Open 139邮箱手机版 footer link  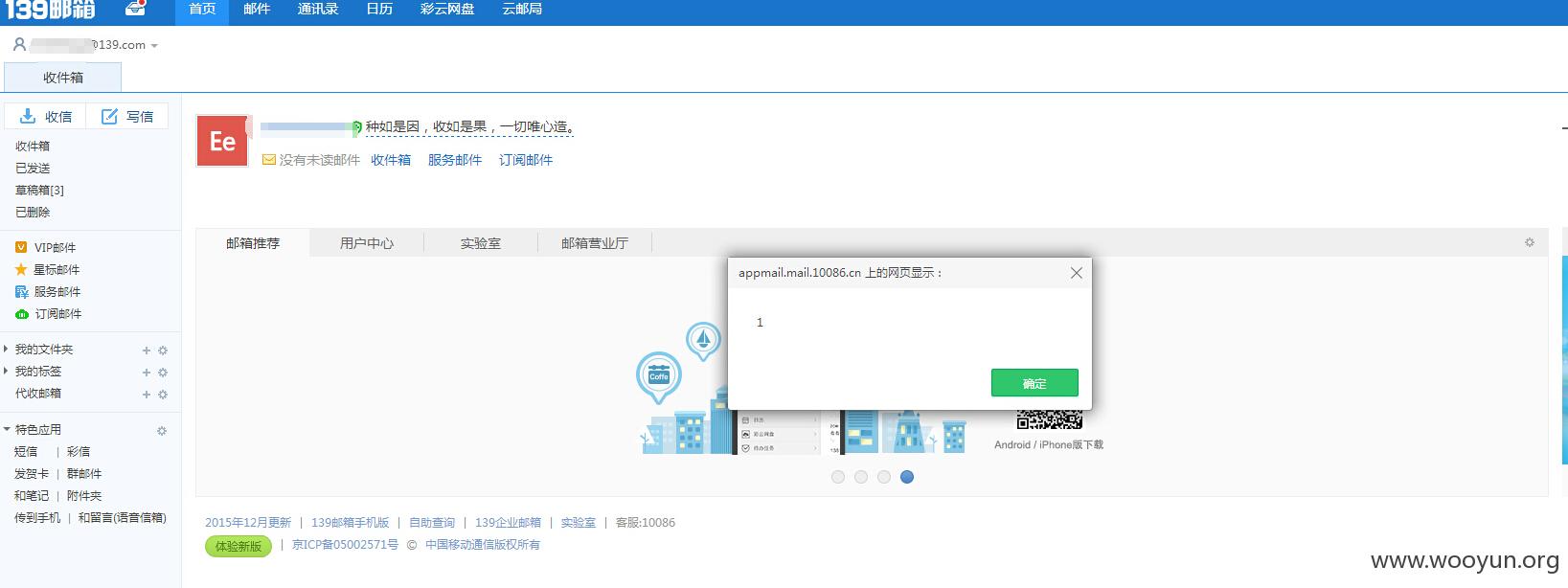[351, 523]
